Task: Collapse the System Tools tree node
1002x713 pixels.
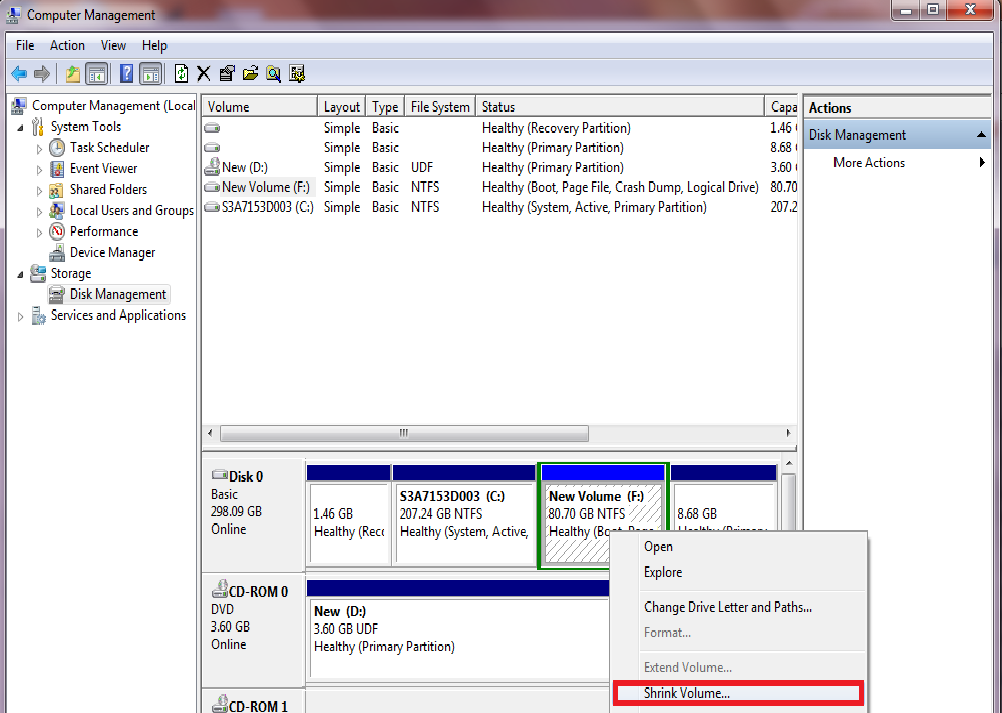Action: (21, 127)
